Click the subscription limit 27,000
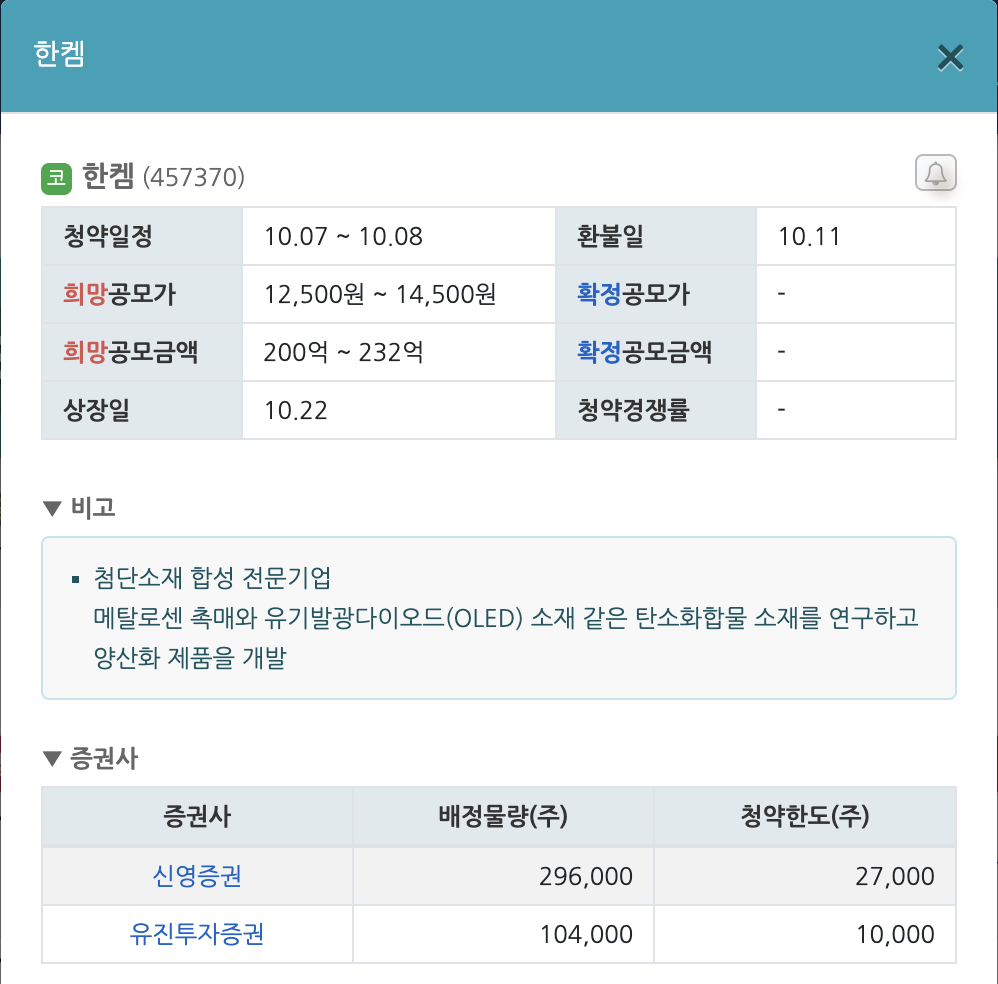998x984 pixels. (894, 876)
